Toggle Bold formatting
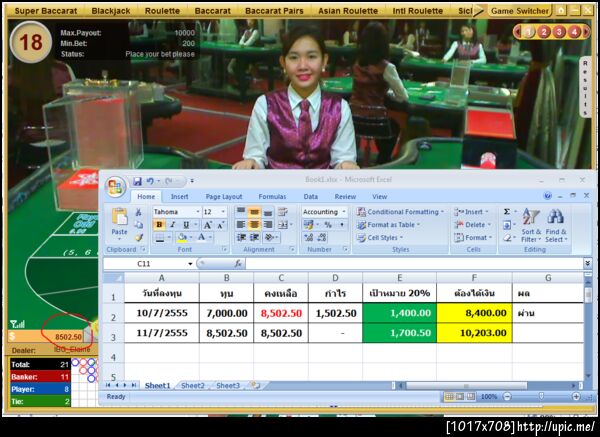 tap(159, 225)
